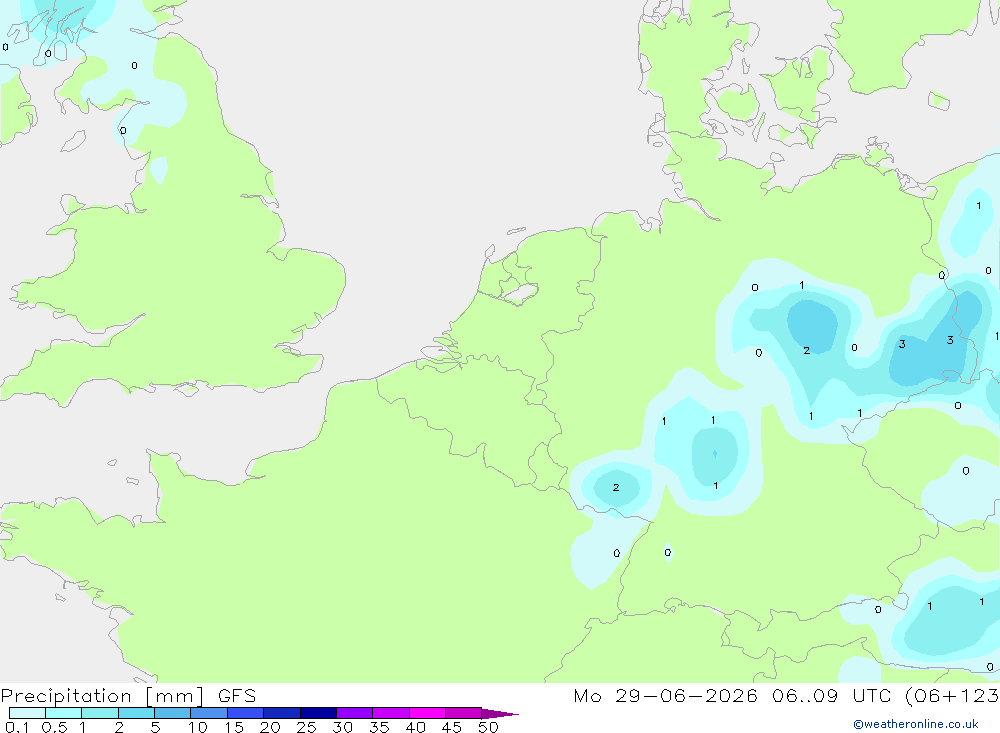This screenshot has height=733, width=1000.
Task: Pick the 35–40 mm violet legend swatch
Action: click(391, 713)
